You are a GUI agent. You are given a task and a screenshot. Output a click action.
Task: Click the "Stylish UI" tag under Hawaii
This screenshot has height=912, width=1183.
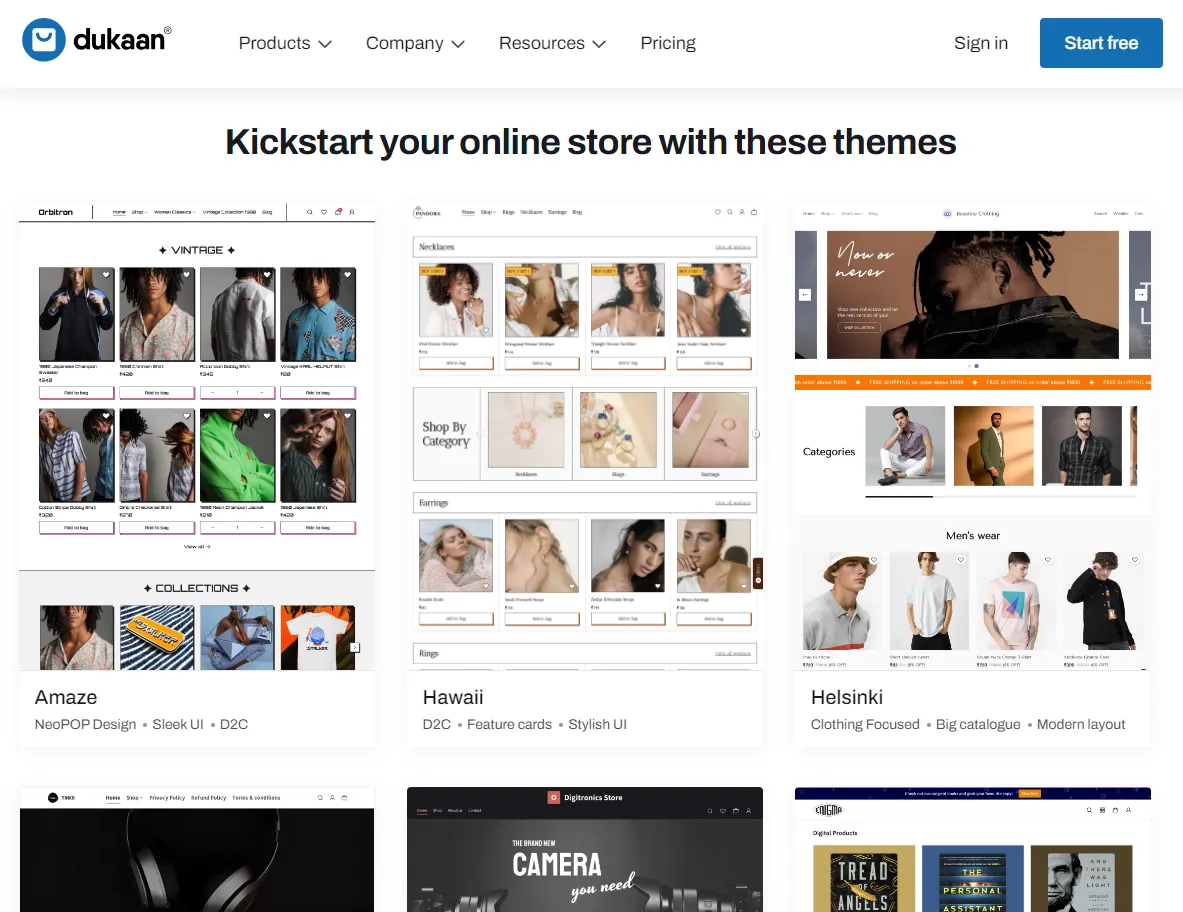pyautogui.click(x=598, y=724)
